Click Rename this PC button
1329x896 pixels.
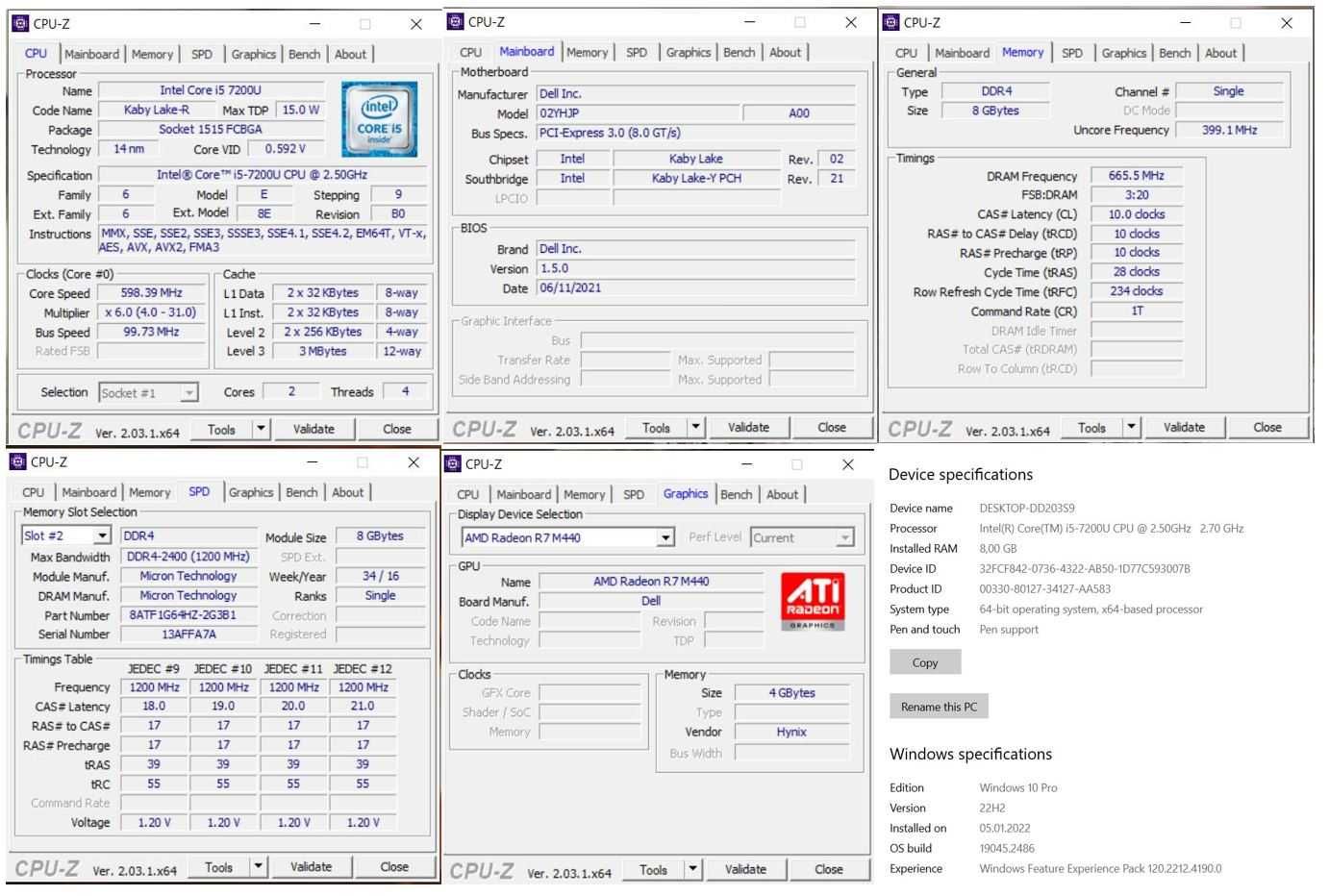[x=939, y=707]
